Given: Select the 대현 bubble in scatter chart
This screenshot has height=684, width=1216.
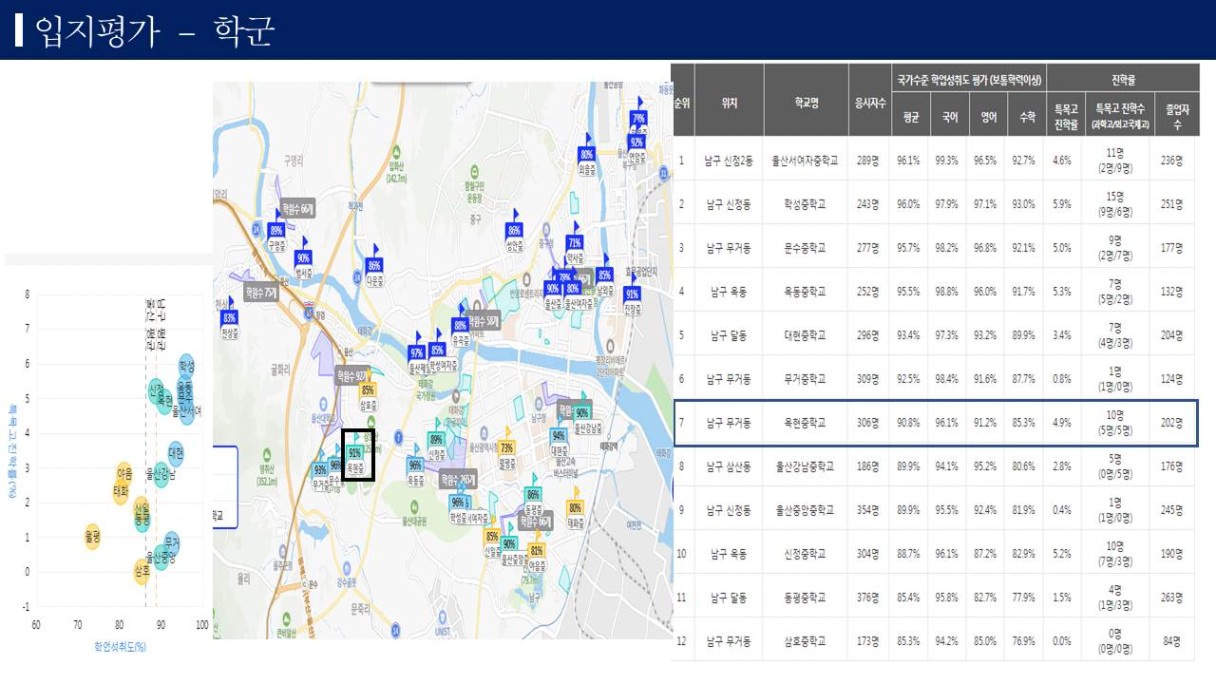Looking at the screenshot, I should coord(176,454).
